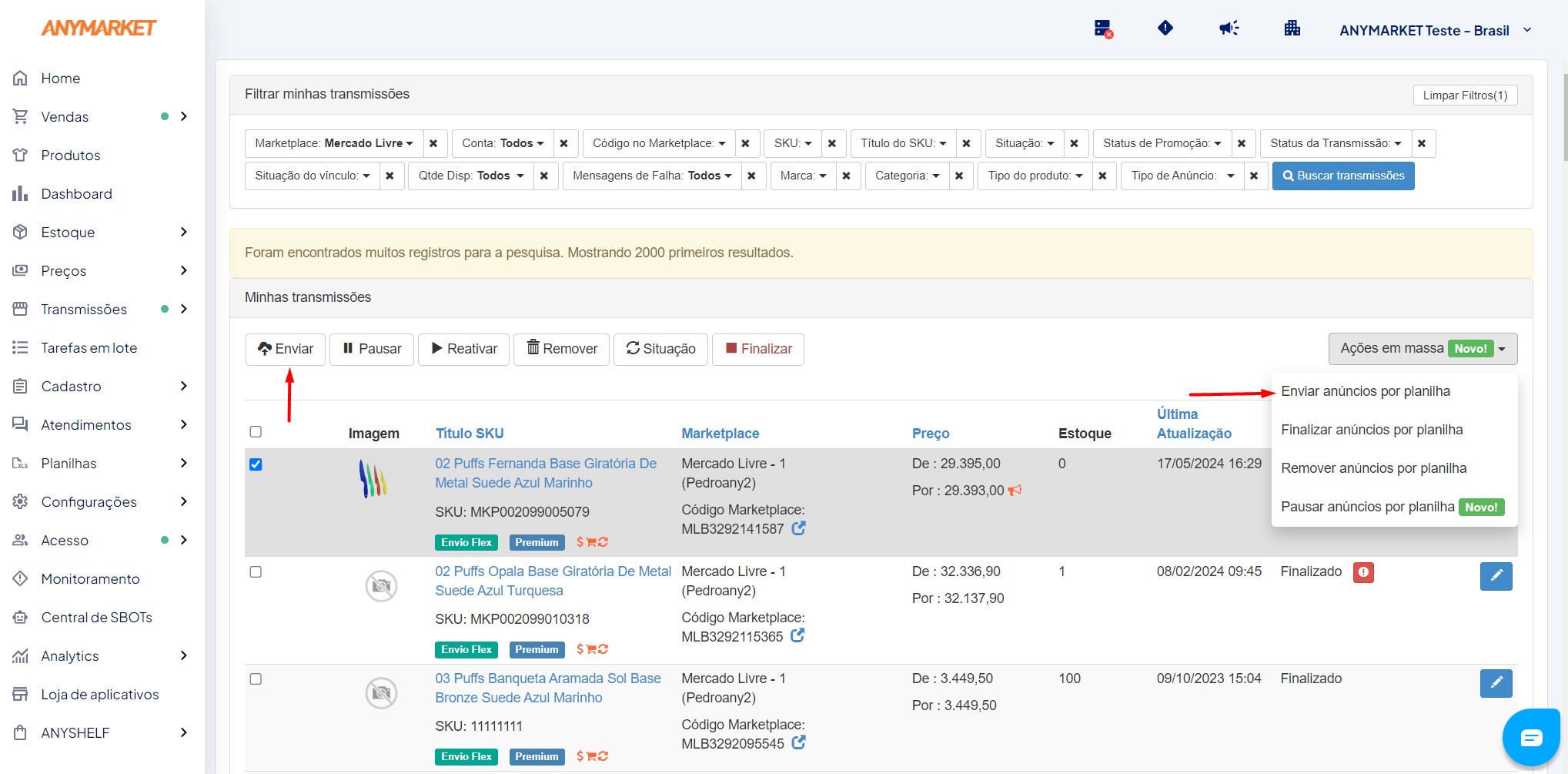Clear the Situação filter with its X
Screen dimensions: 1568x774
pyautogui.click(x=1074, y=143)
